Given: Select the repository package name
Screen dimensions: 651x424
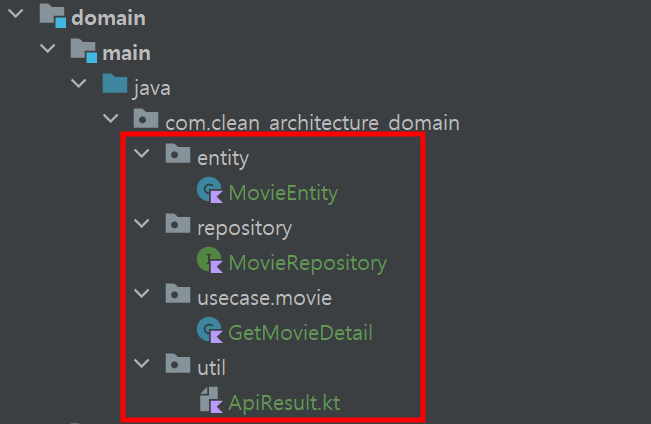Looking at the screenshot, I should (x=245, y=229).
